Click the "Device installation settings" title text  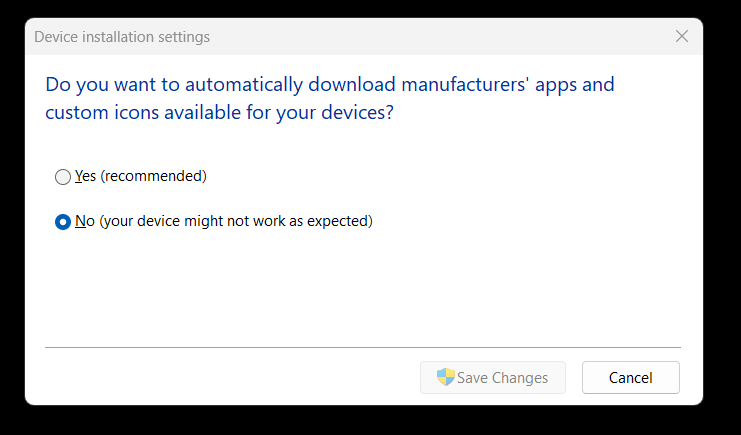tap(122, 37)
